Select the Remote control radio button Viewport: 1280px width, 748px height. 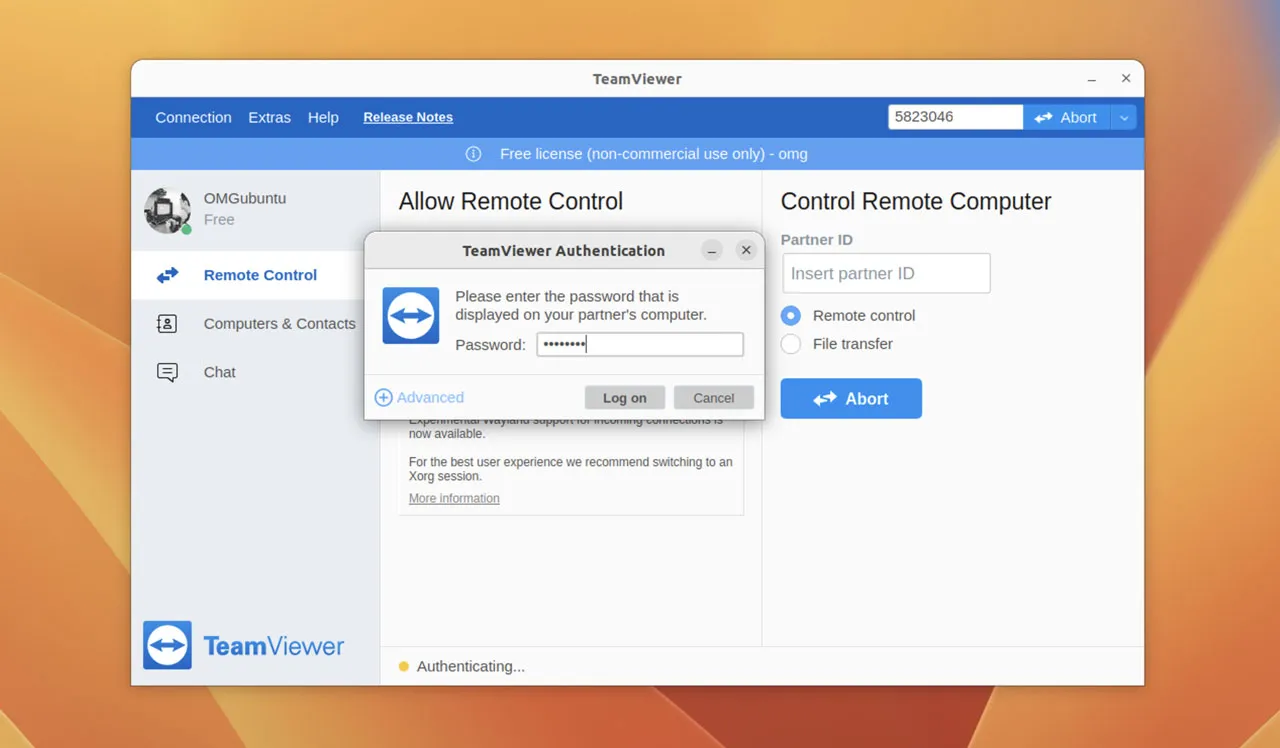(x=790, y=315)
